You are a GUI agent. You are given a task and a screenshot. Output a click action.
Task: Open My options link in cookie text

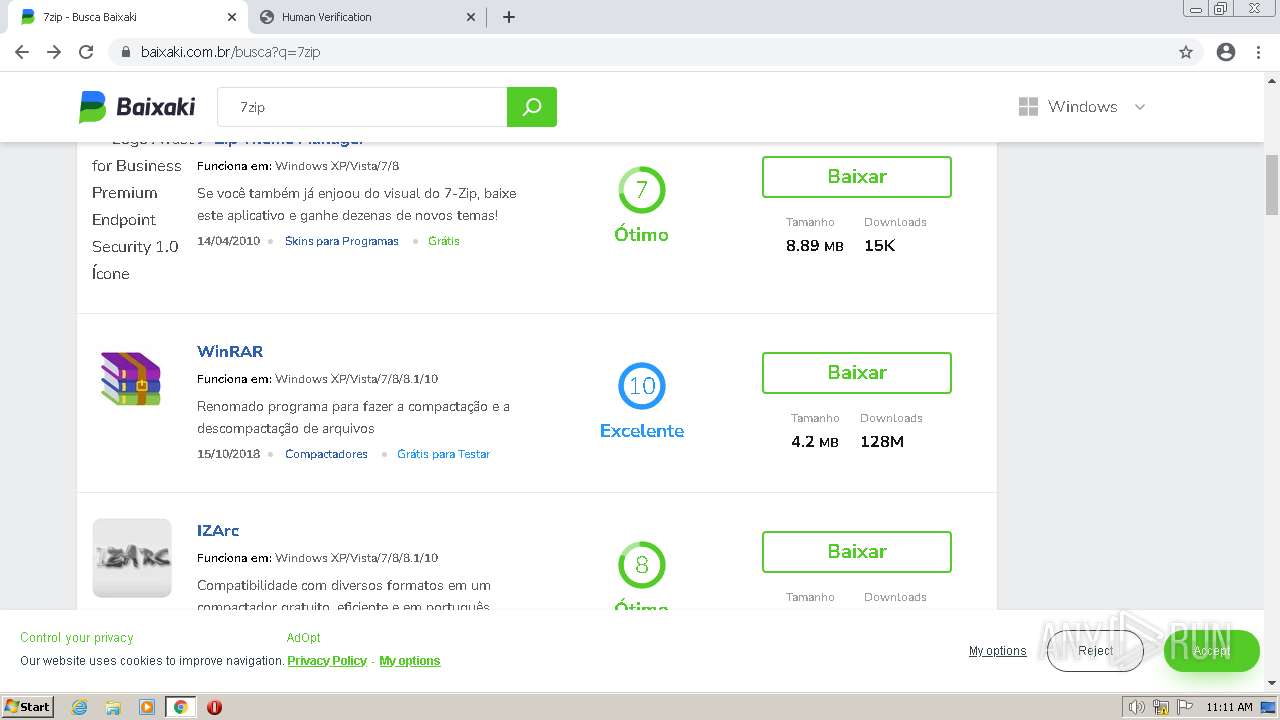coord(410,661)
